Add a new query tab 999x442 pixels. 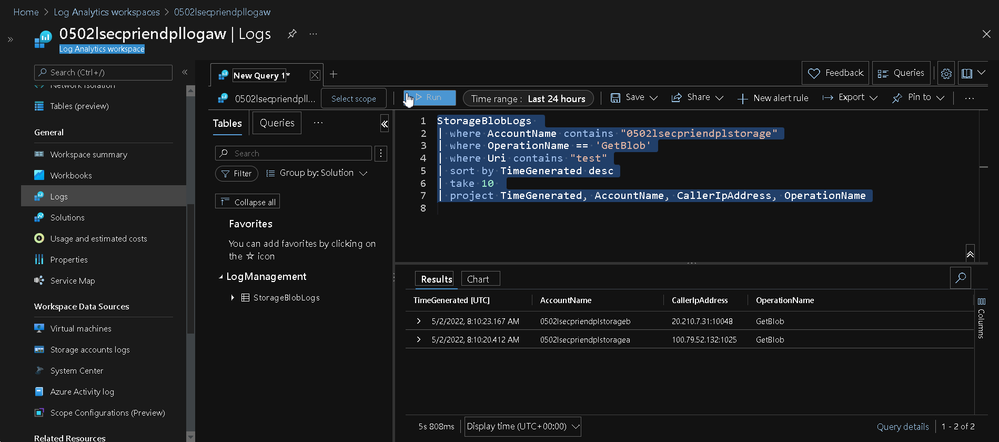click(333, 75)
